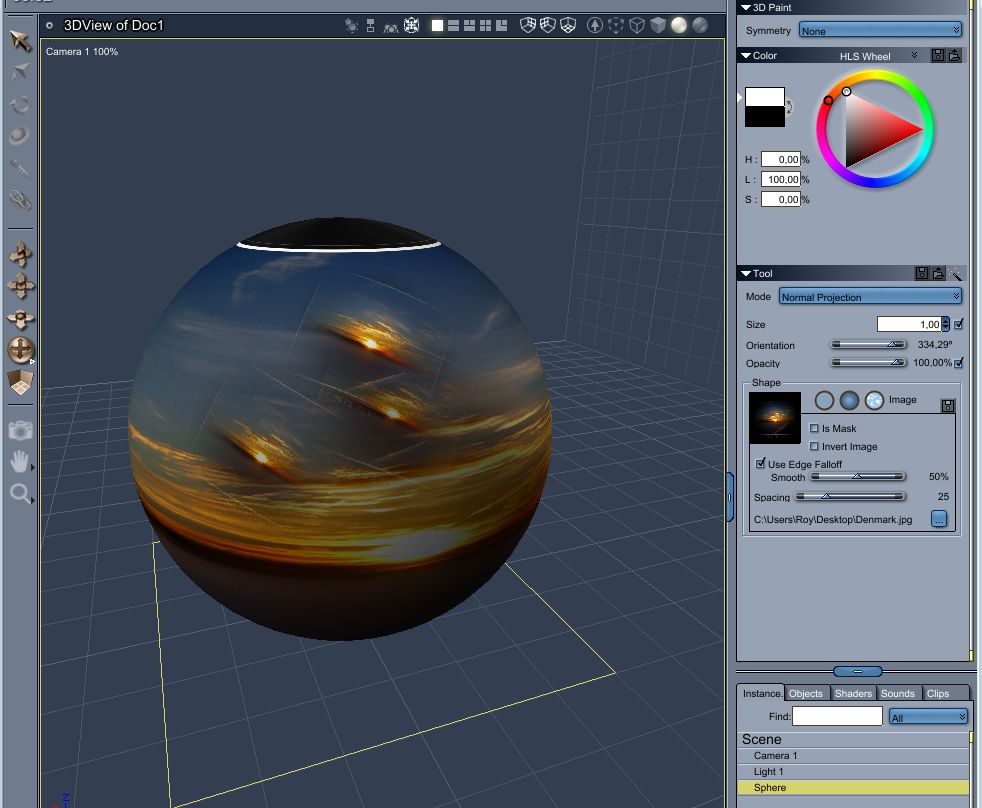Click the magic wand icon in Tool panel

point(955,273)
